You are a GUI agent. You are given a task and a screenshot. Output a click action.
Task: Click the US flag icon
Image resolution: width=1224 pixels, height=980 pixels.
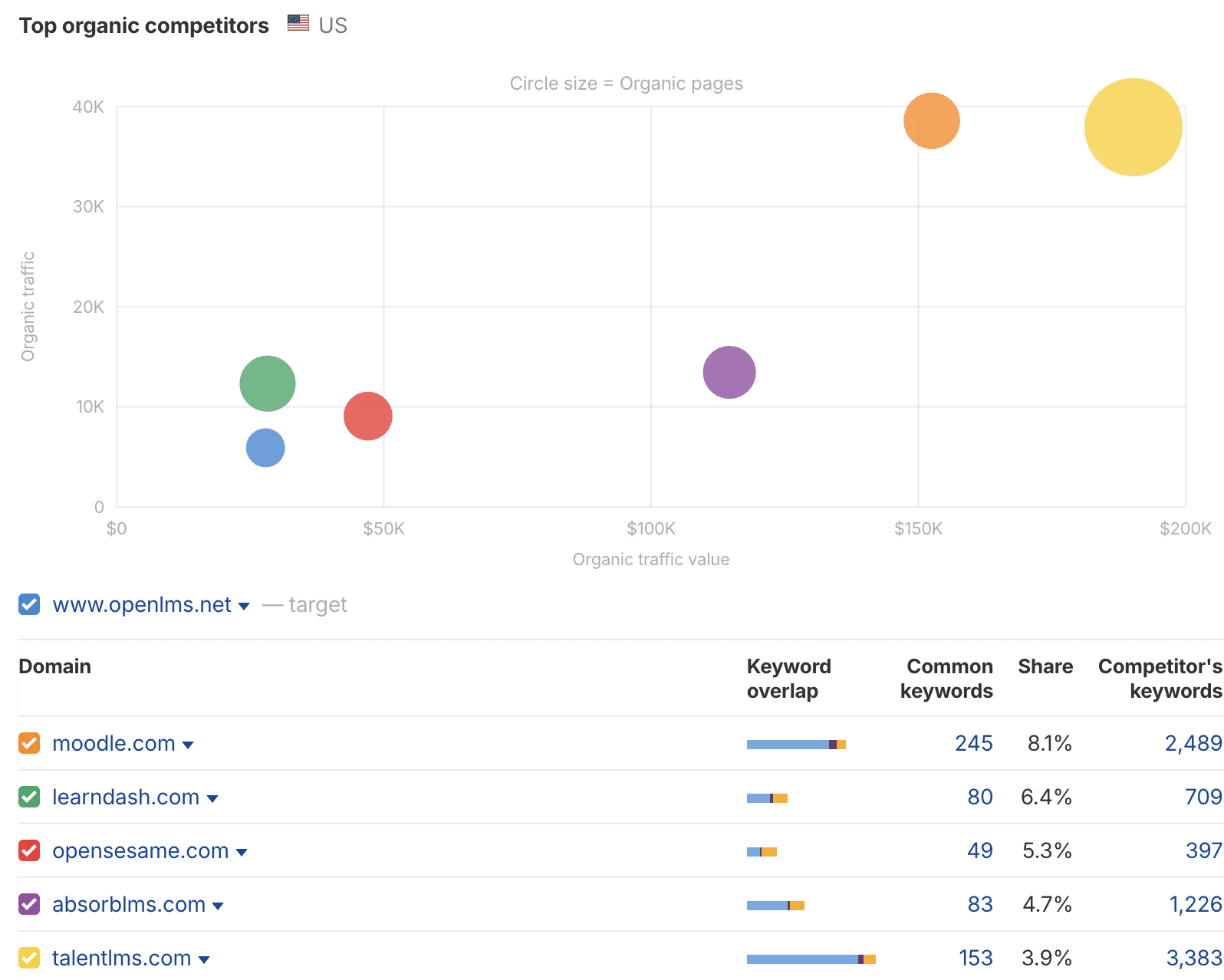click(x=297, y=23)
